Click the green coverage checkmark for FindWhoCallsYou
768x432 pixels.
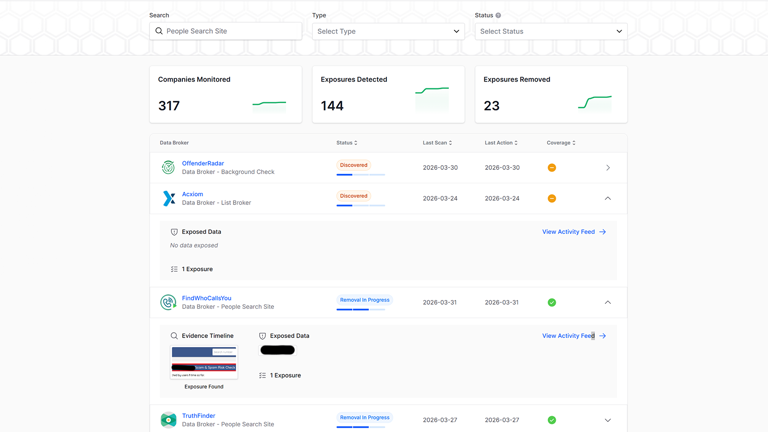click(551, 302)
